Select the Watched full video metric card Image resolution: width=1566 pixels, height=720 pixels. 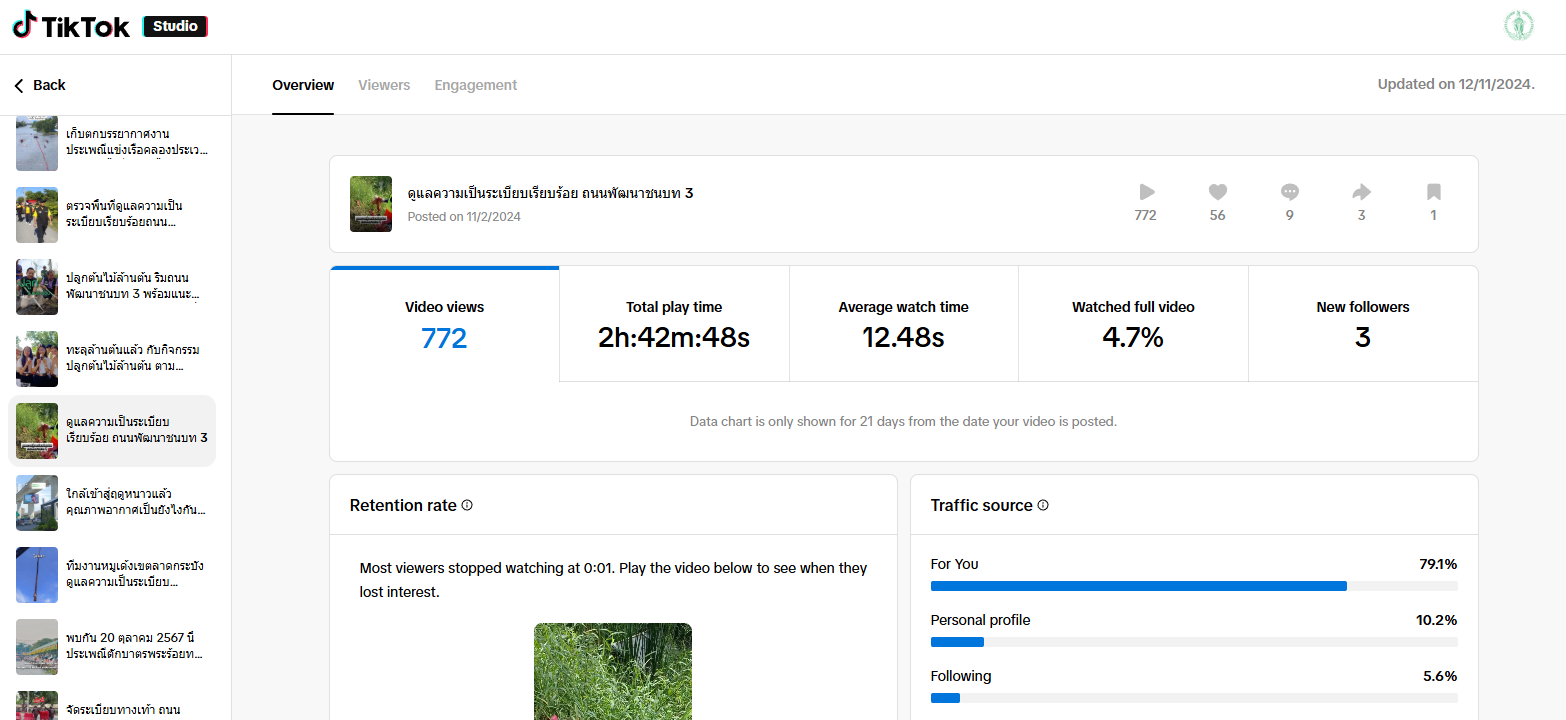pyautogui.click(x=1133, y=324)
